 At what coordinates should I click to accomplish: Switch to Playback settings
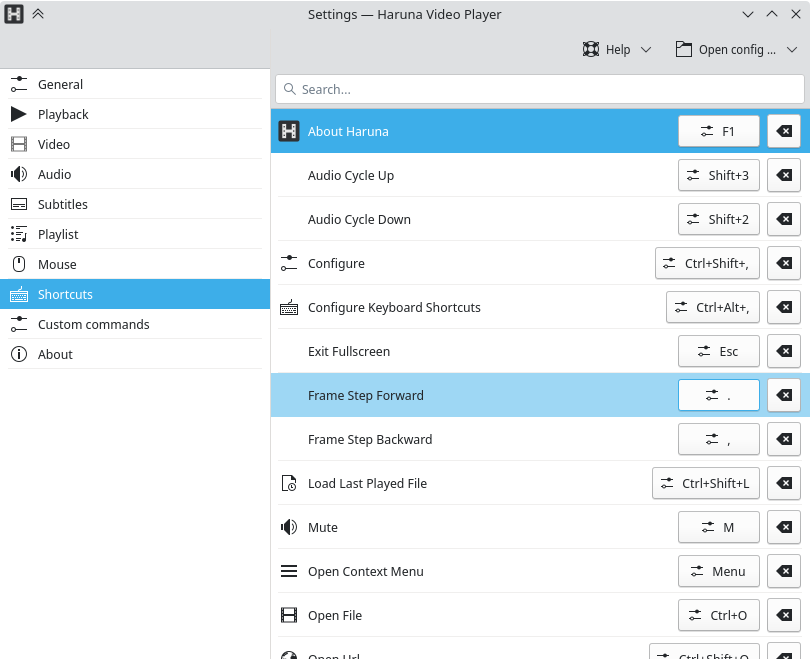tap(135, 114)
